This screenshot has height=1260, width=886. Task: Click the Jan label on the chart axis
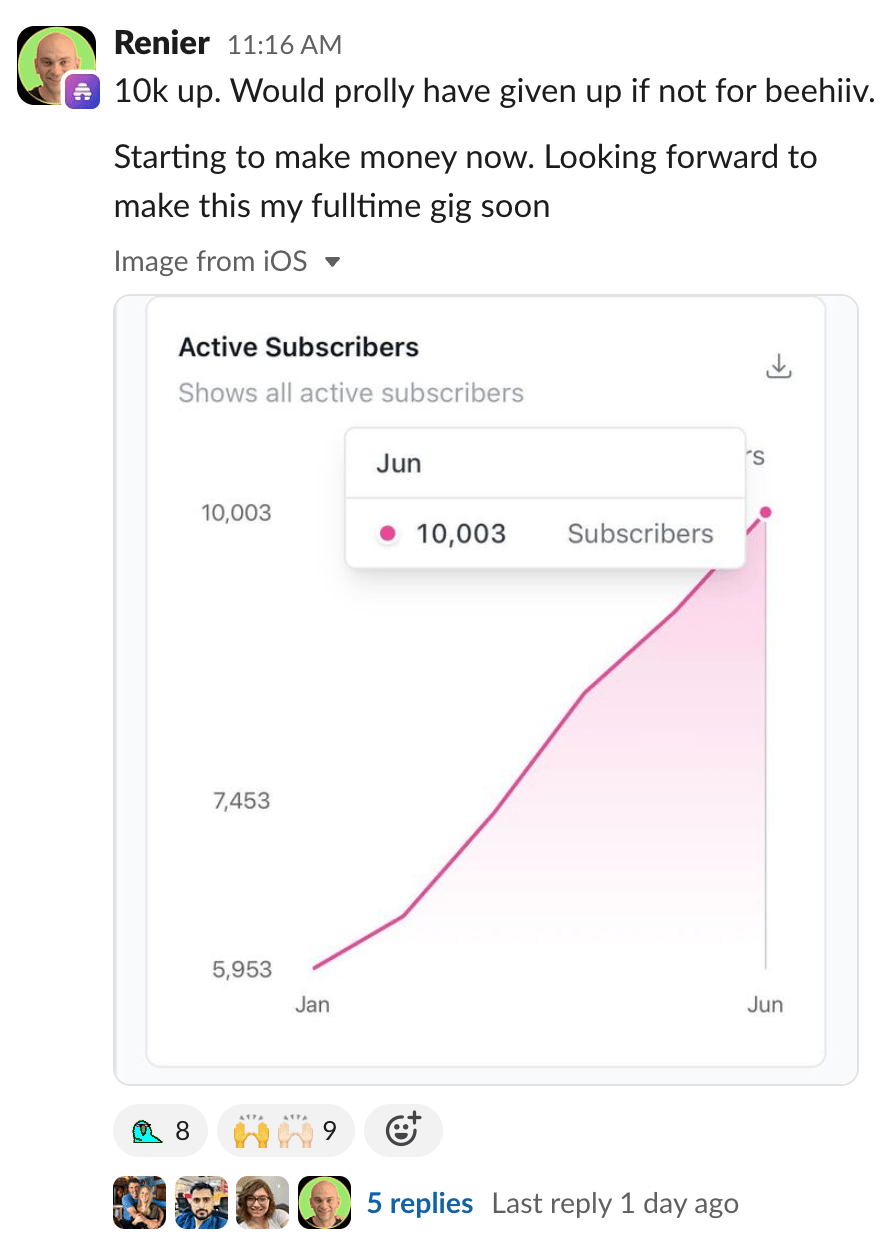[312, 1004]
